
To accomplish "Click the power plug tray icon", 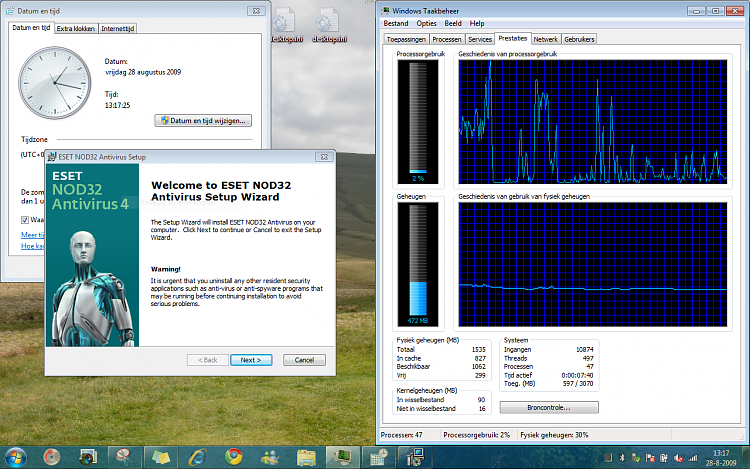I will (x=663, y=458).
